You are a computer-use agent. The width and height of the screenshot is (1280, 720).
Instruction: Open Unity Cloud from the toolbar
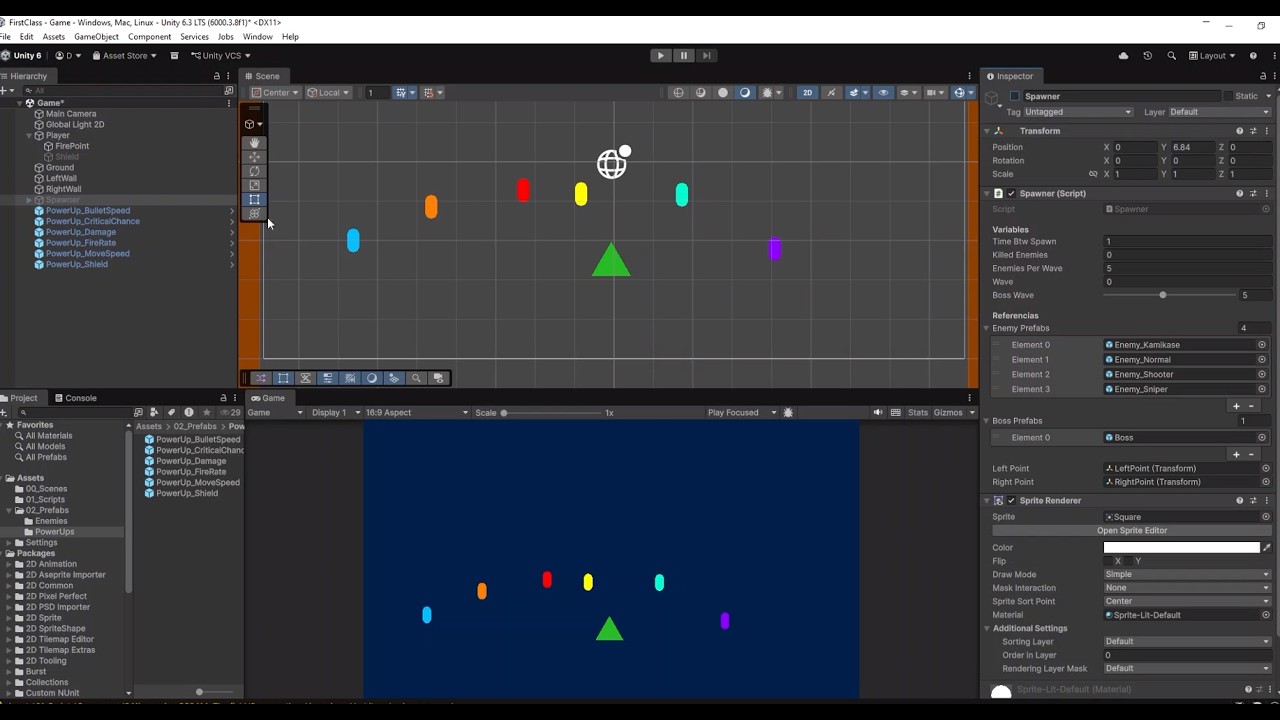tap(1123, 56)
